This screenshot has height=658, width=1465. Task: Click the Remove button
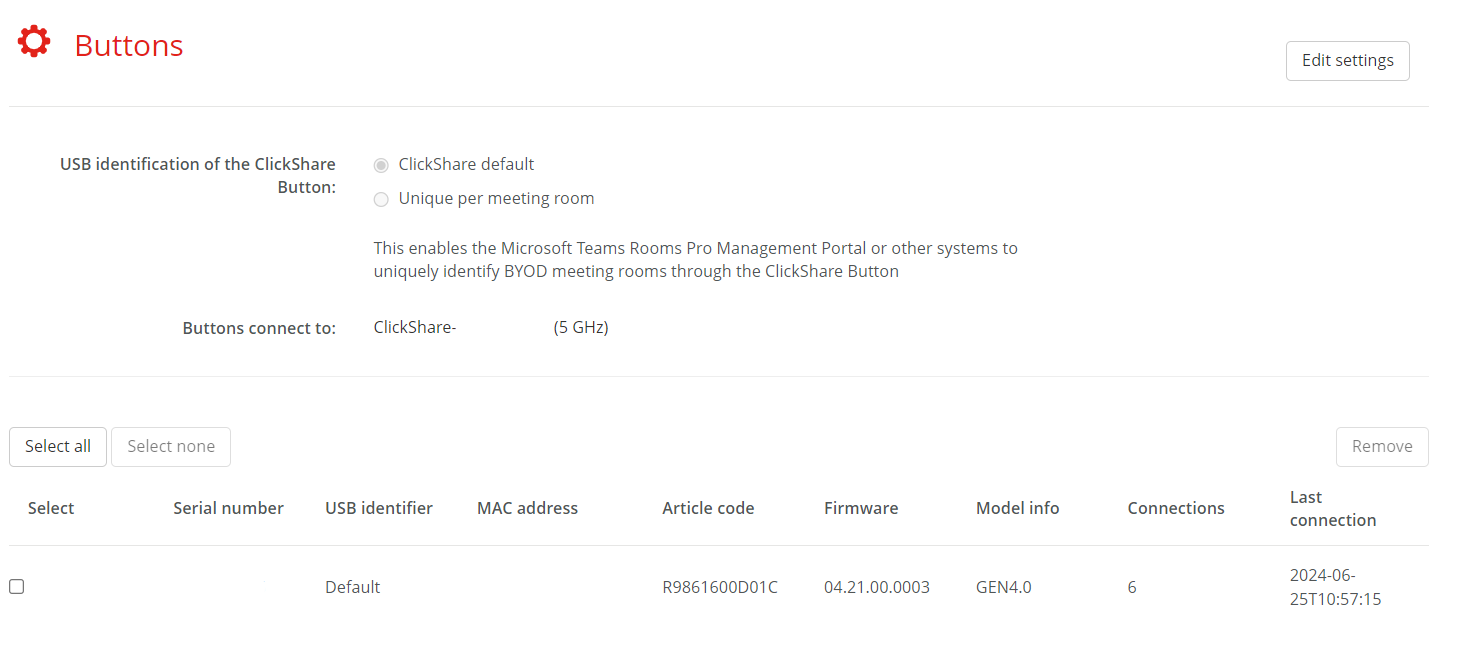(x=1382, y=447)
